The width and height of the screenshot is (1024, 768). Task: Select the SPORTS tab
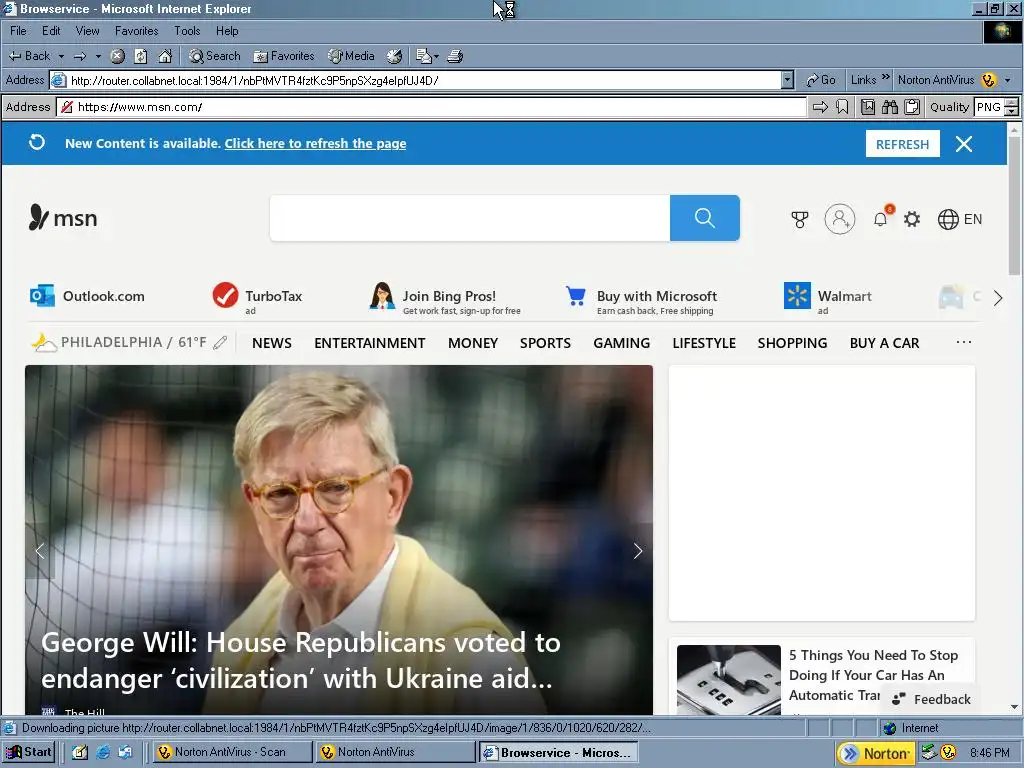pos(545,343)
